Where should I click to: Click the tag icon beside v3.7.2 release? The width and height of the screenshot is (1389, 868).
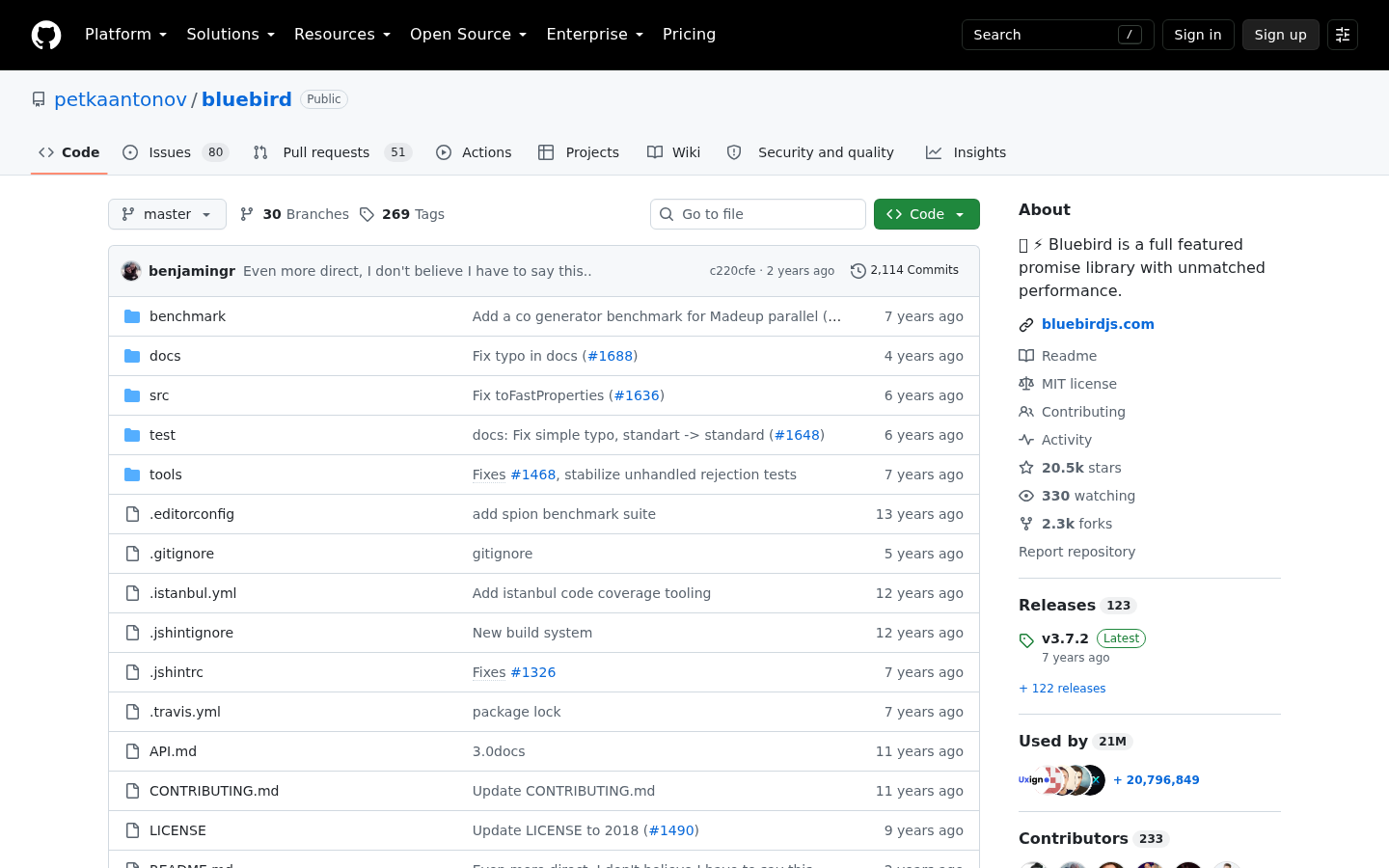tap(1026, 640)
